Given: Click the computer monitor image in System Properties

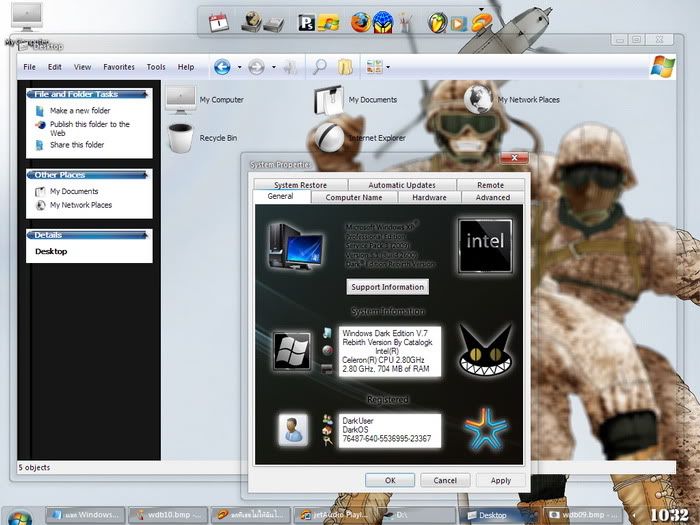Looking at the screenshot, I should coord(296,247).
